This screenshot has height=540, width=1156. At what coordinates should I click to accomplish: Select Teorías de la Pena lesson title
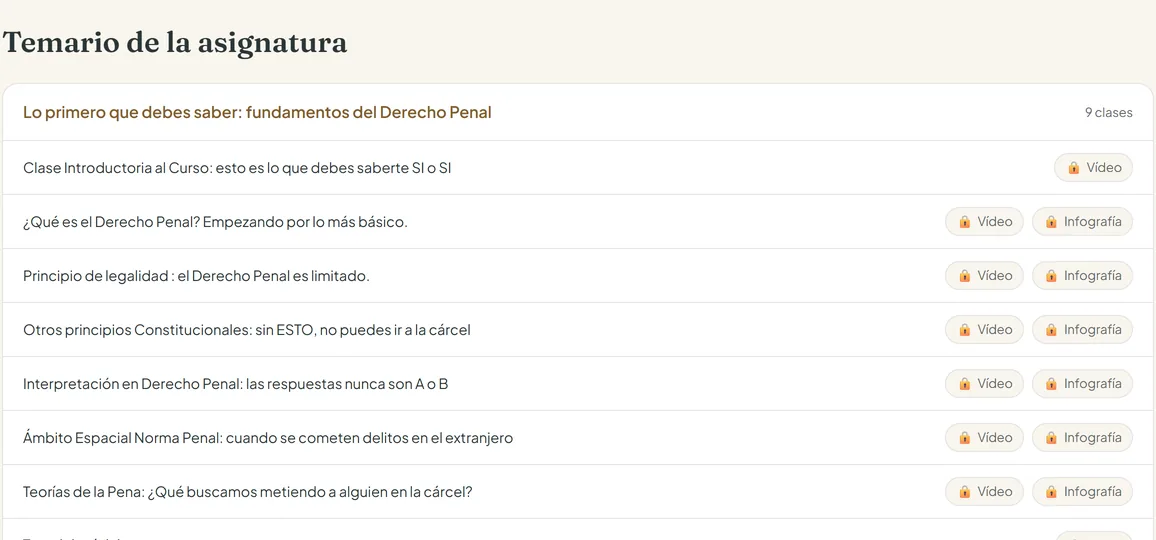pyautogui.click(x=247, y=491)
